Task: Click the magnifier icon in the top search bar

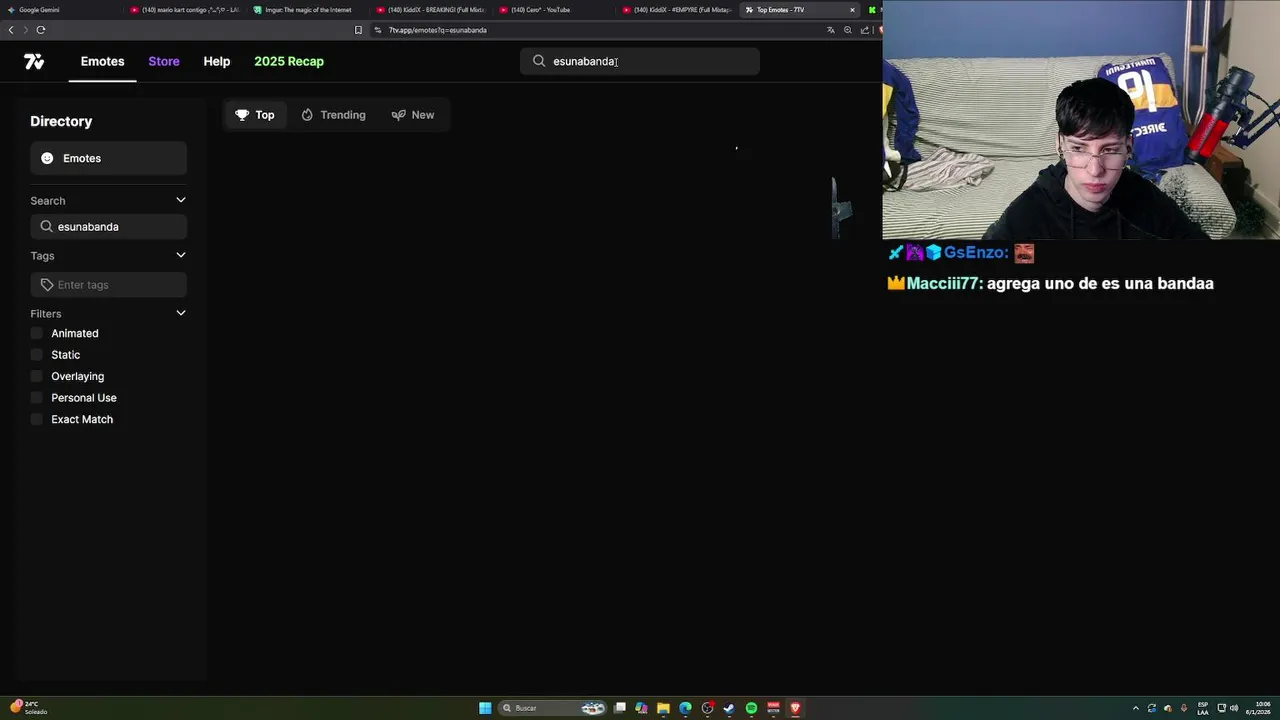Action: 539,61
